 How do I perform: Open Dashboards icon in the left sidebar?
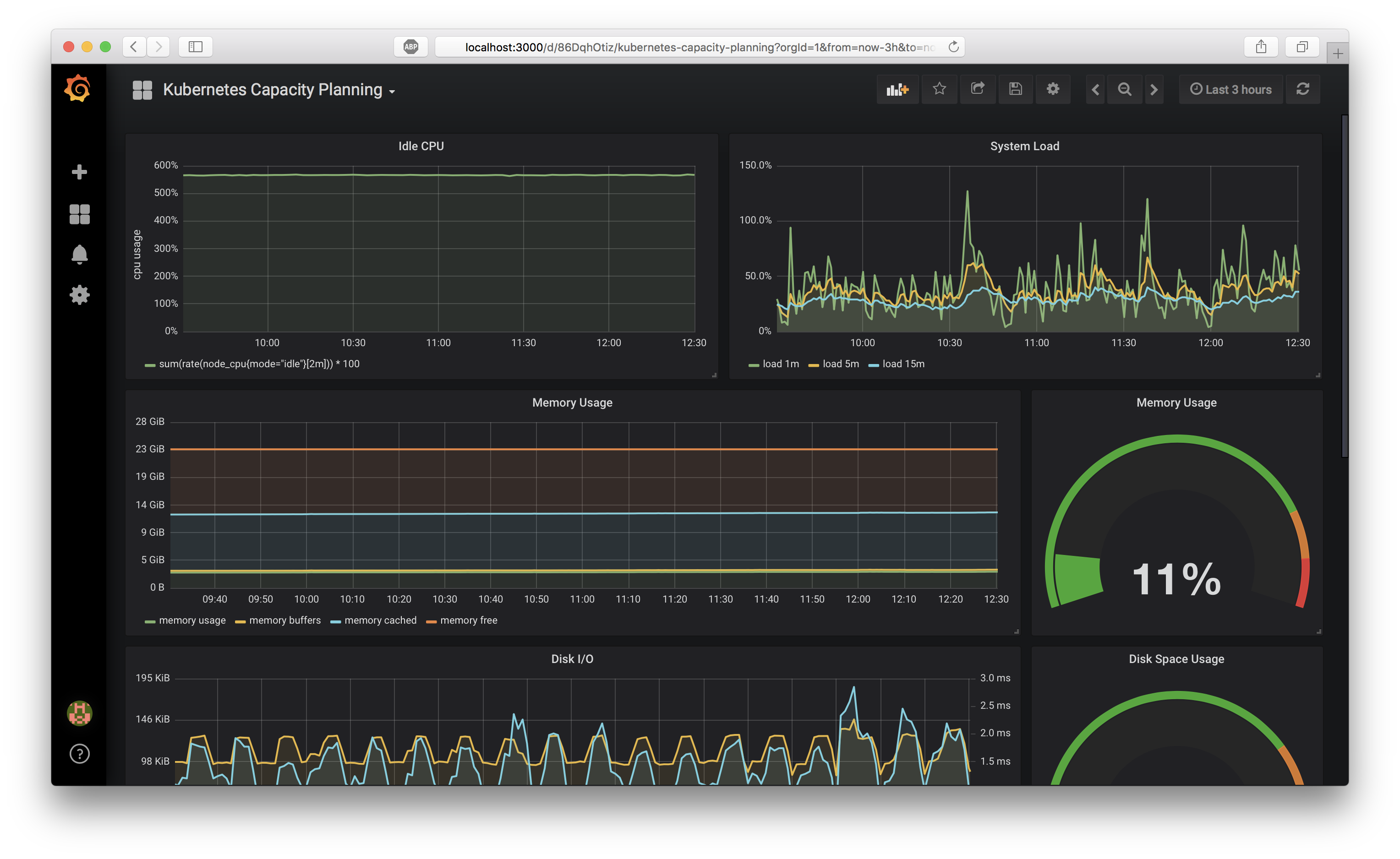(x=79, y=213)
